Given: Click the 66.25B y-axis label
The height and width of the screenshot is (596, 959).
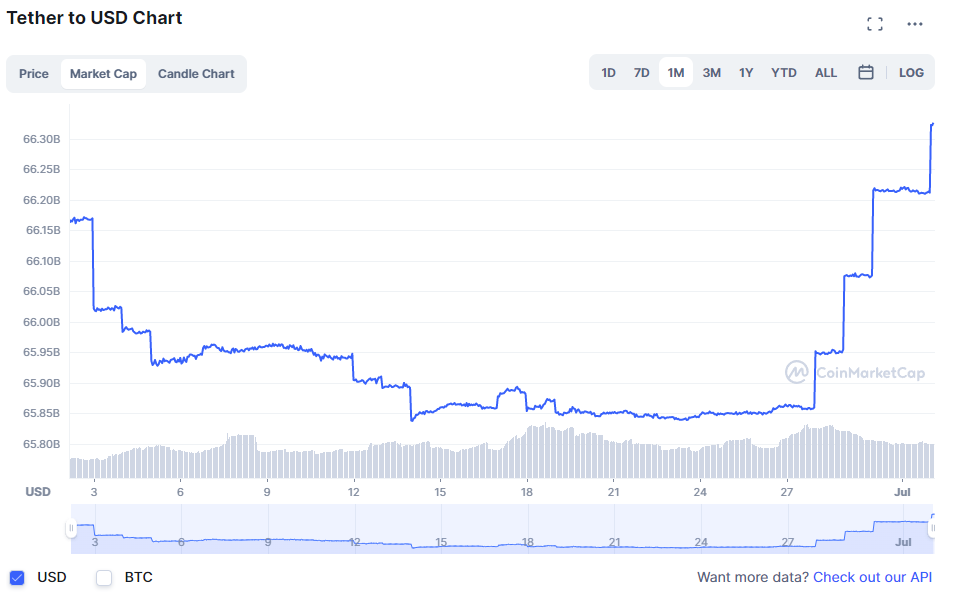Looking at the screenshot, I should (x=42, y=169).
